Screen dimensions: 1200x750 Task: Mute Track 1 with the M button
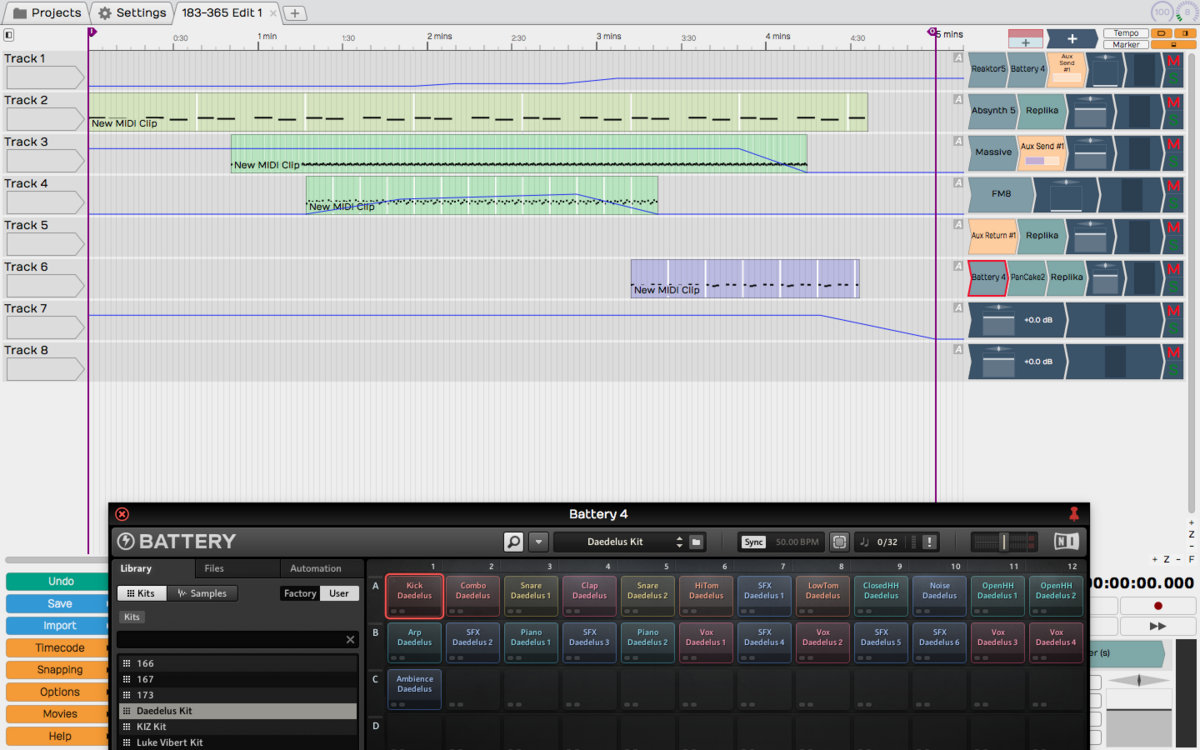click(x=1174, y=62)
